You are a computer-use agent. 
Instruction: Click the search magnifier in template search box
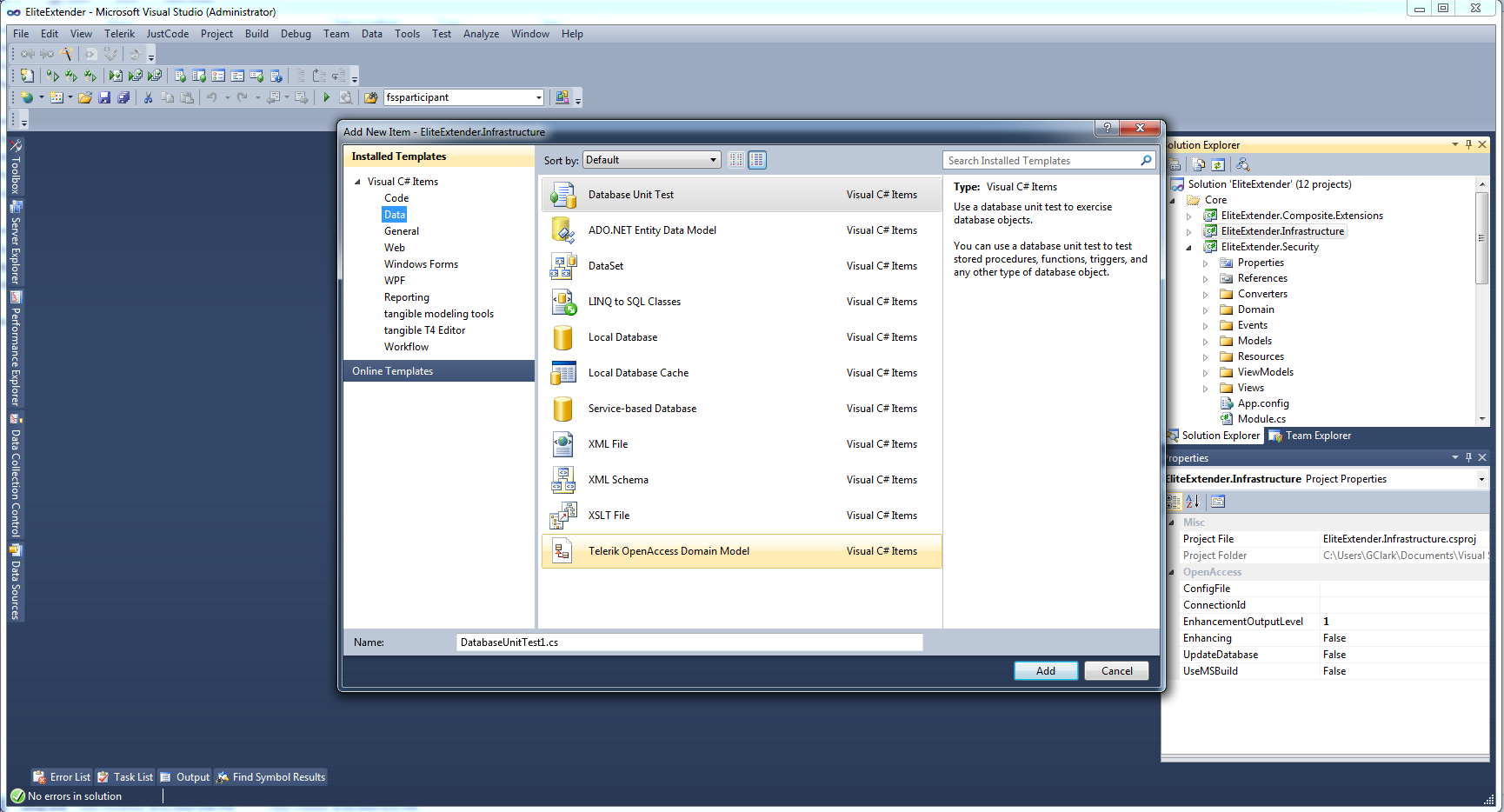coord(1146,160)
